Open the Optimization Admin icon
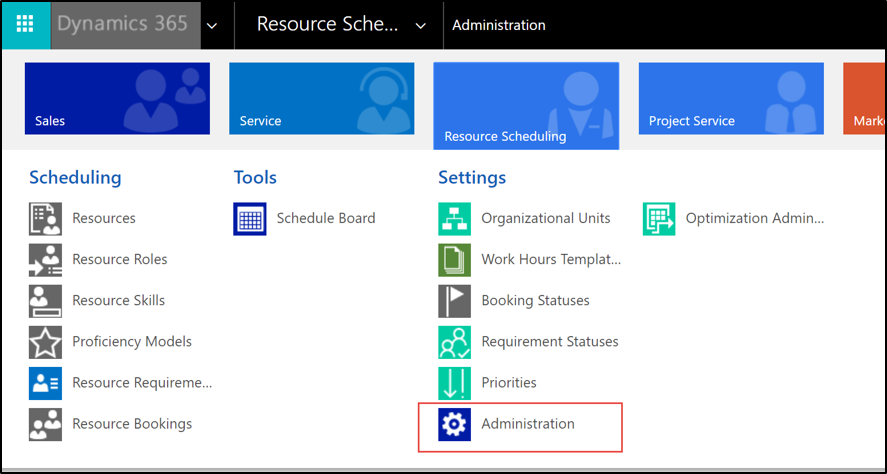 [x=659, y=218]
